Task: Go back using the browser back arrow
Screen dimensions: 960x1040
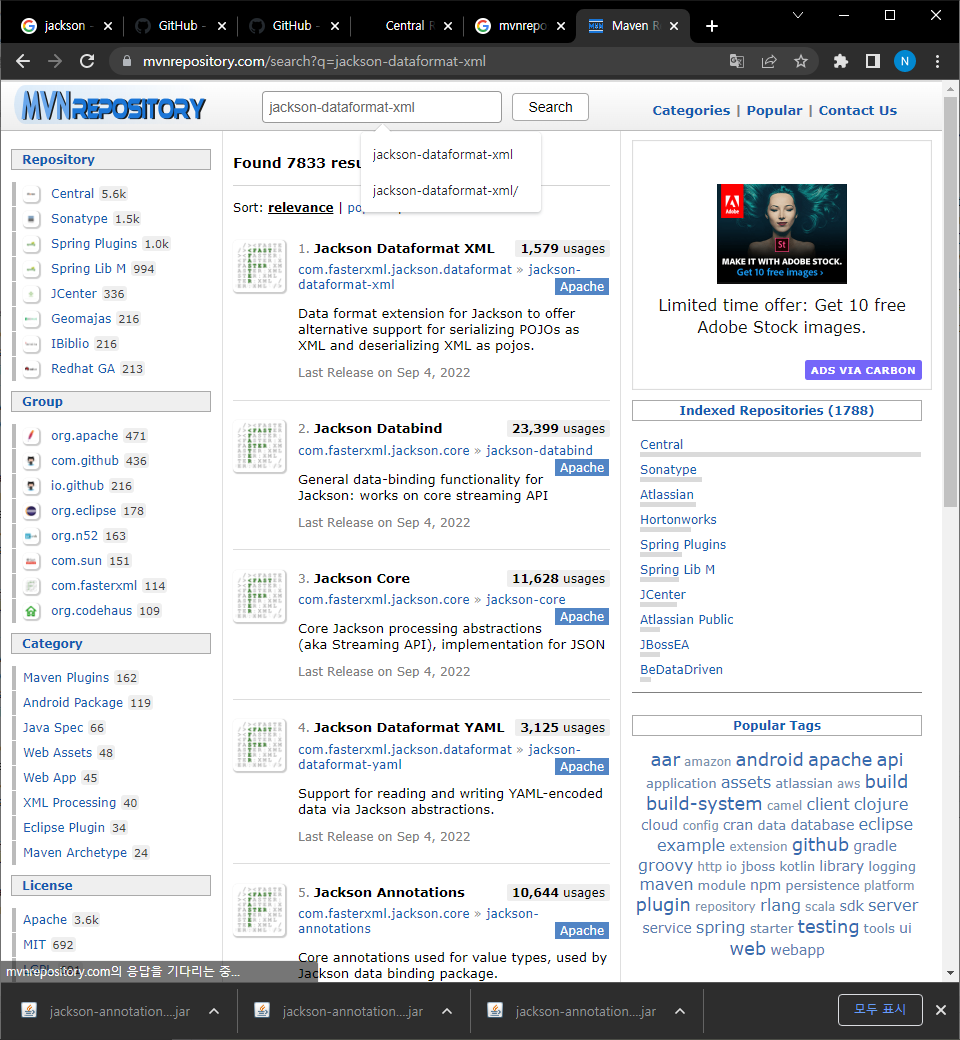Action: point(23,62)
